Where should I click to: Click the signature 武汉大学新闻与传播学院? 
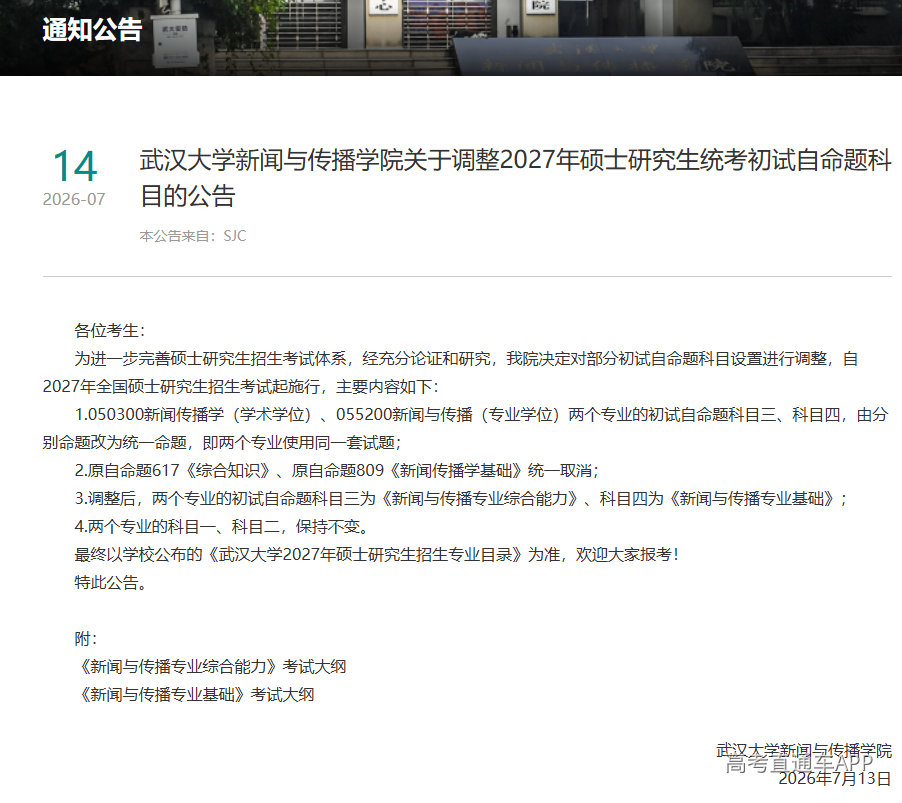(804, 751)
